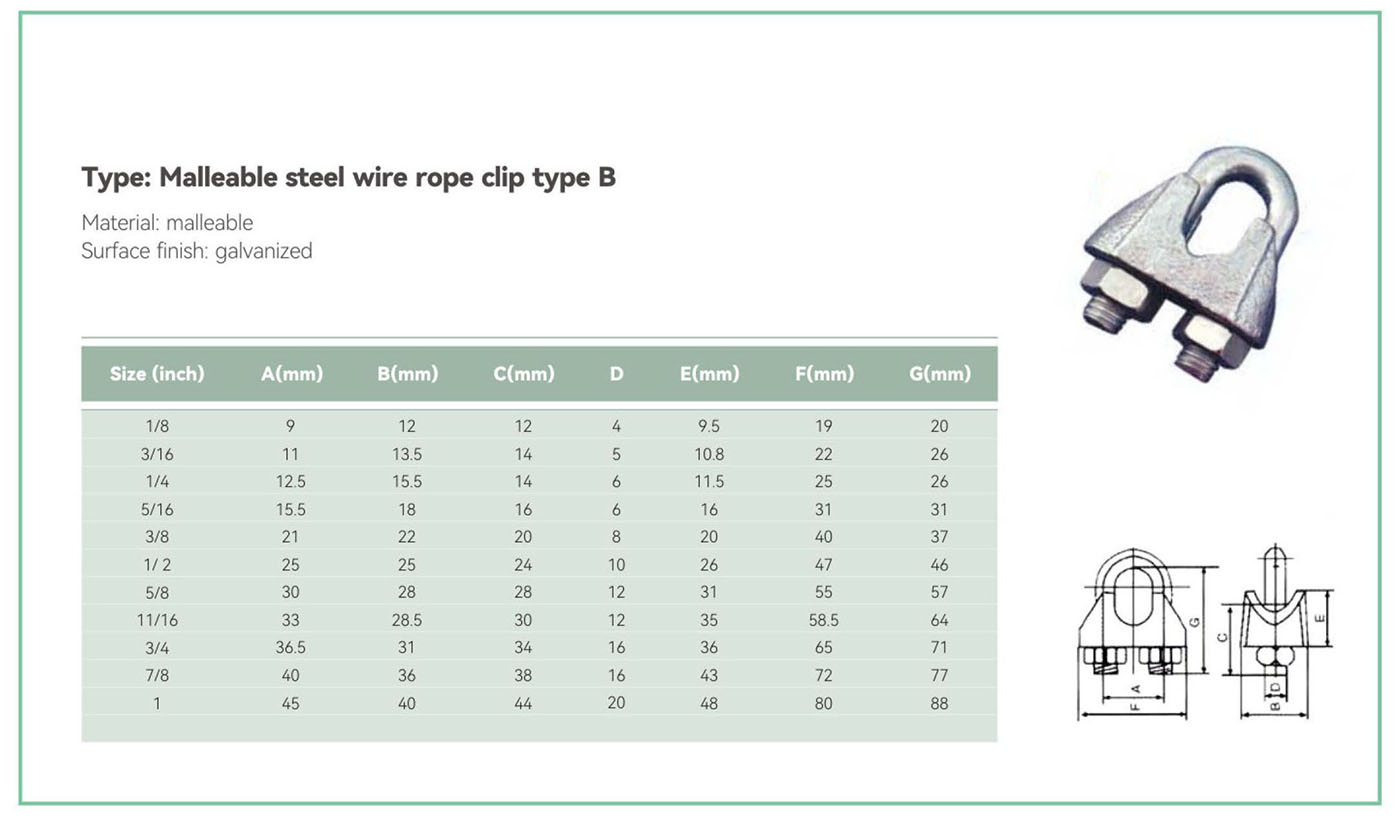Select the F(mm) column header
1400x825 pixels.
tap(824, 374)
